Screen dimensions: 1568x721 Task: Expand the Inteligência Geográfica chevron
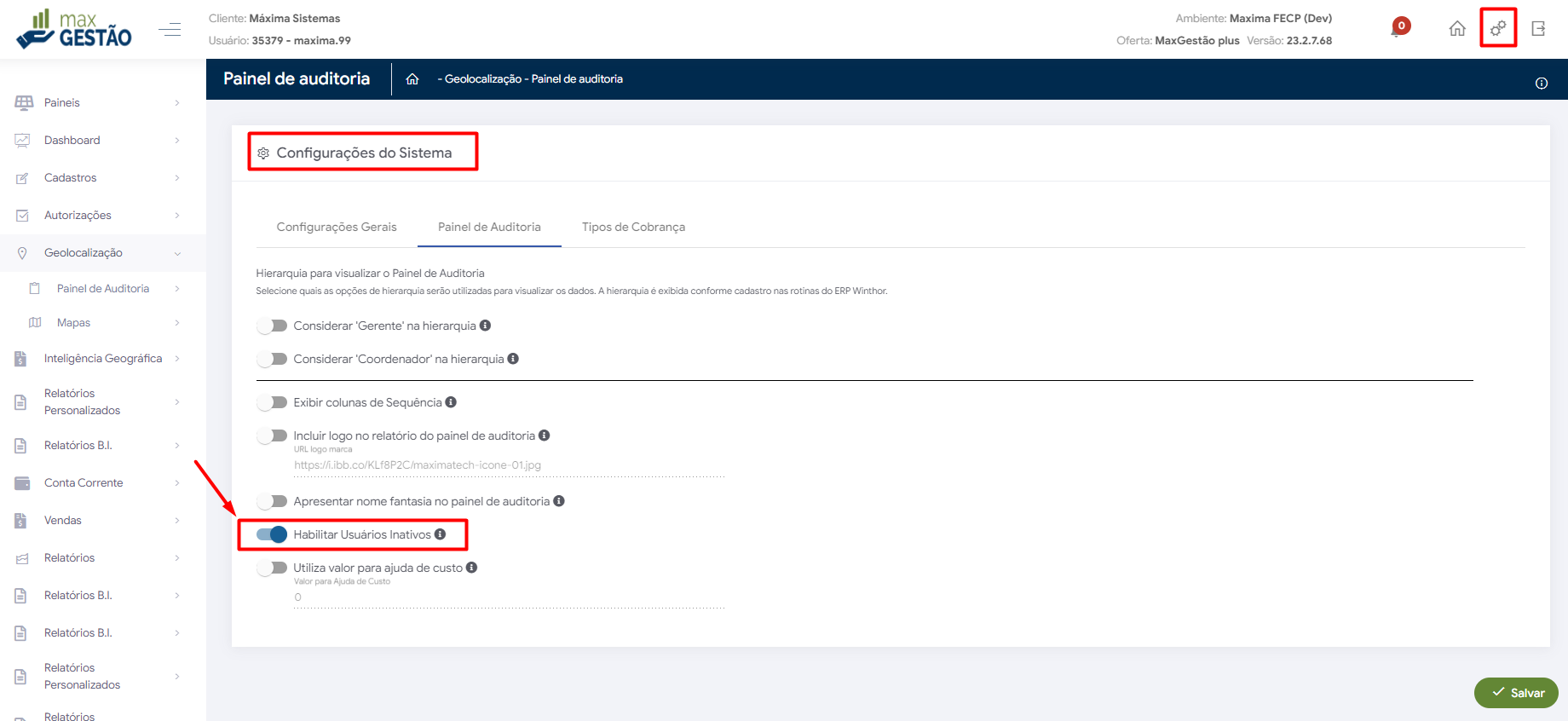coord(177,359)
